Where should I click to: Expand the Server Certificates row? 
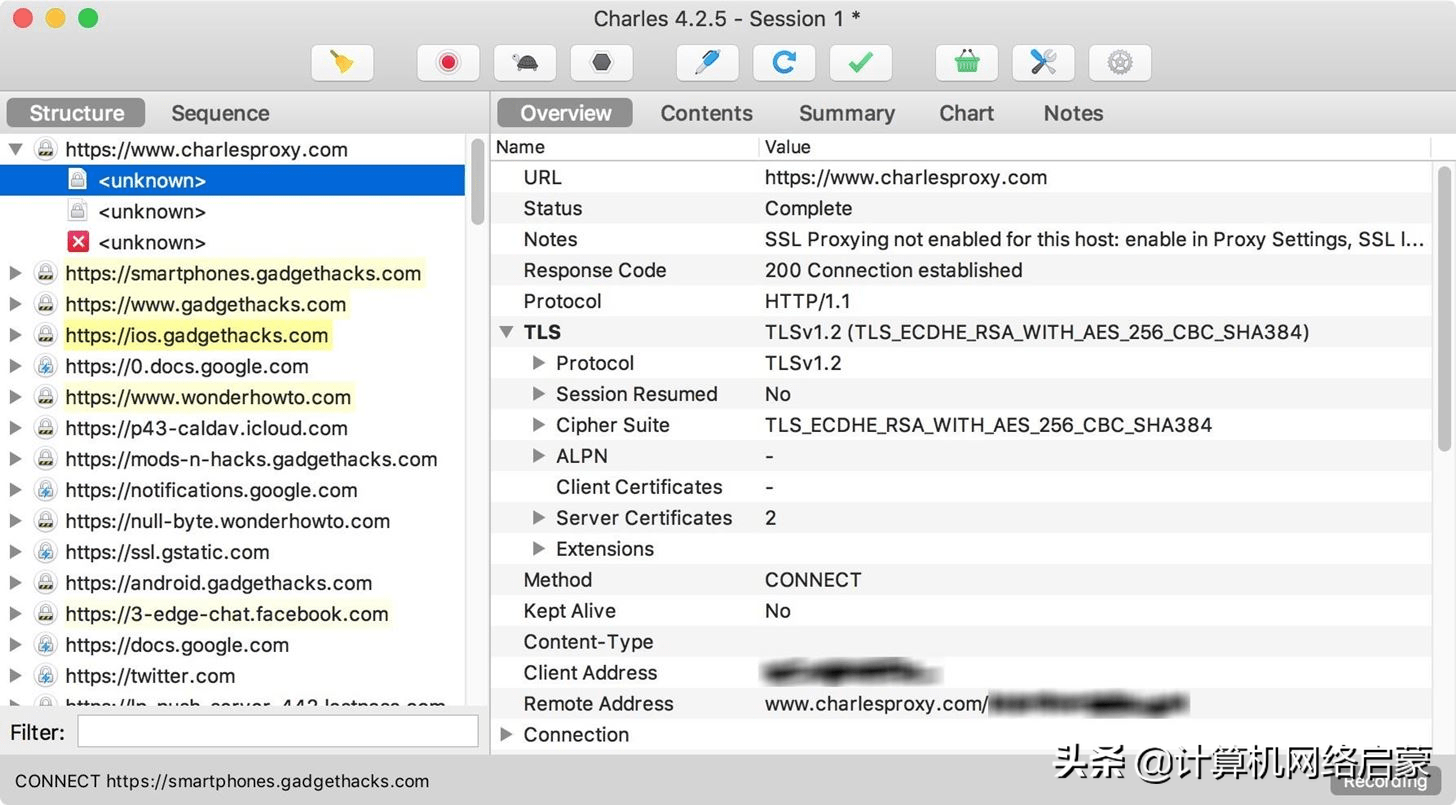tap(539, 518)
